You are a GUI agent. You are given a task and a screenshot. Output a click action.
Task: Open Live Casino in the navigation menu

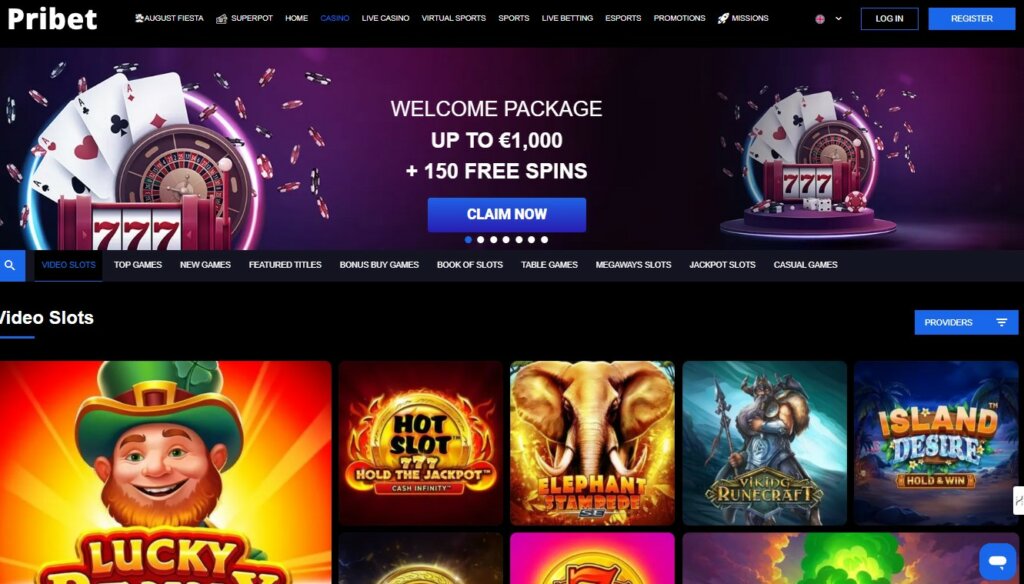pyautogui.click(x=385, y=18)
